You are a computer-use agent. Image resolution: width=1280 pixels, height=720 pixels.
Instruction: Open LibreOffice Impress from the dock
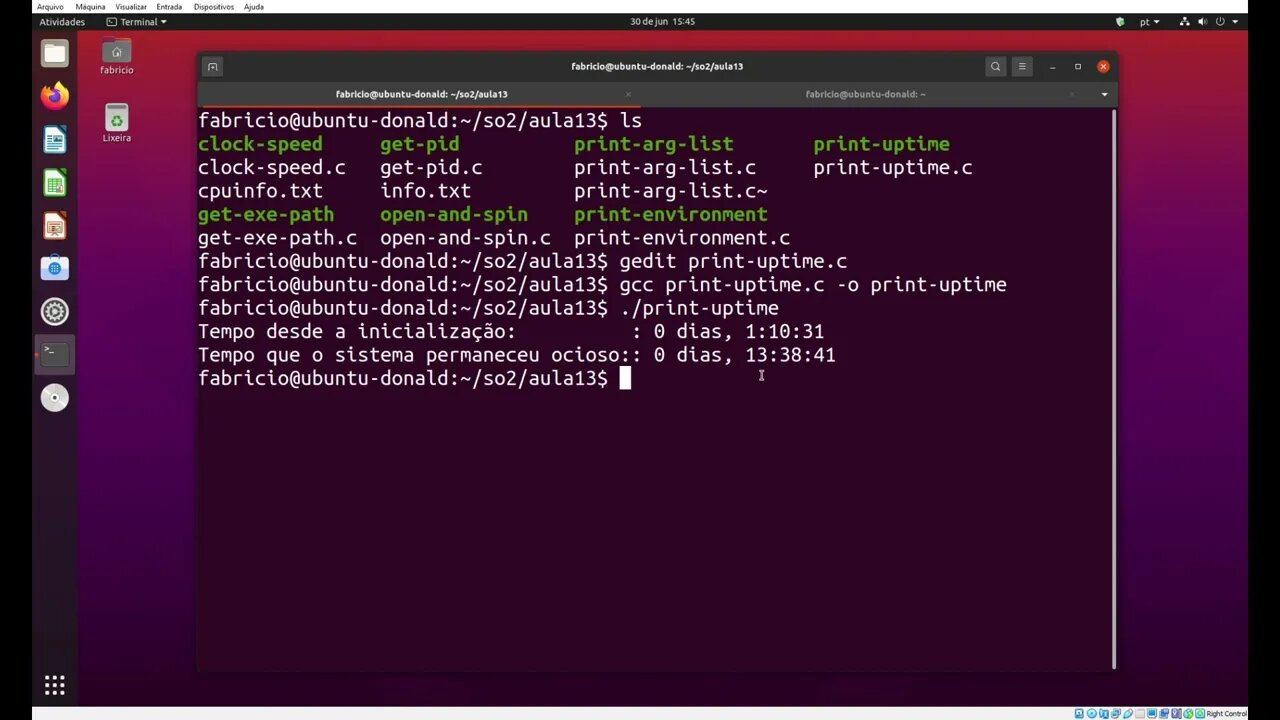click(x=55, y=225)
